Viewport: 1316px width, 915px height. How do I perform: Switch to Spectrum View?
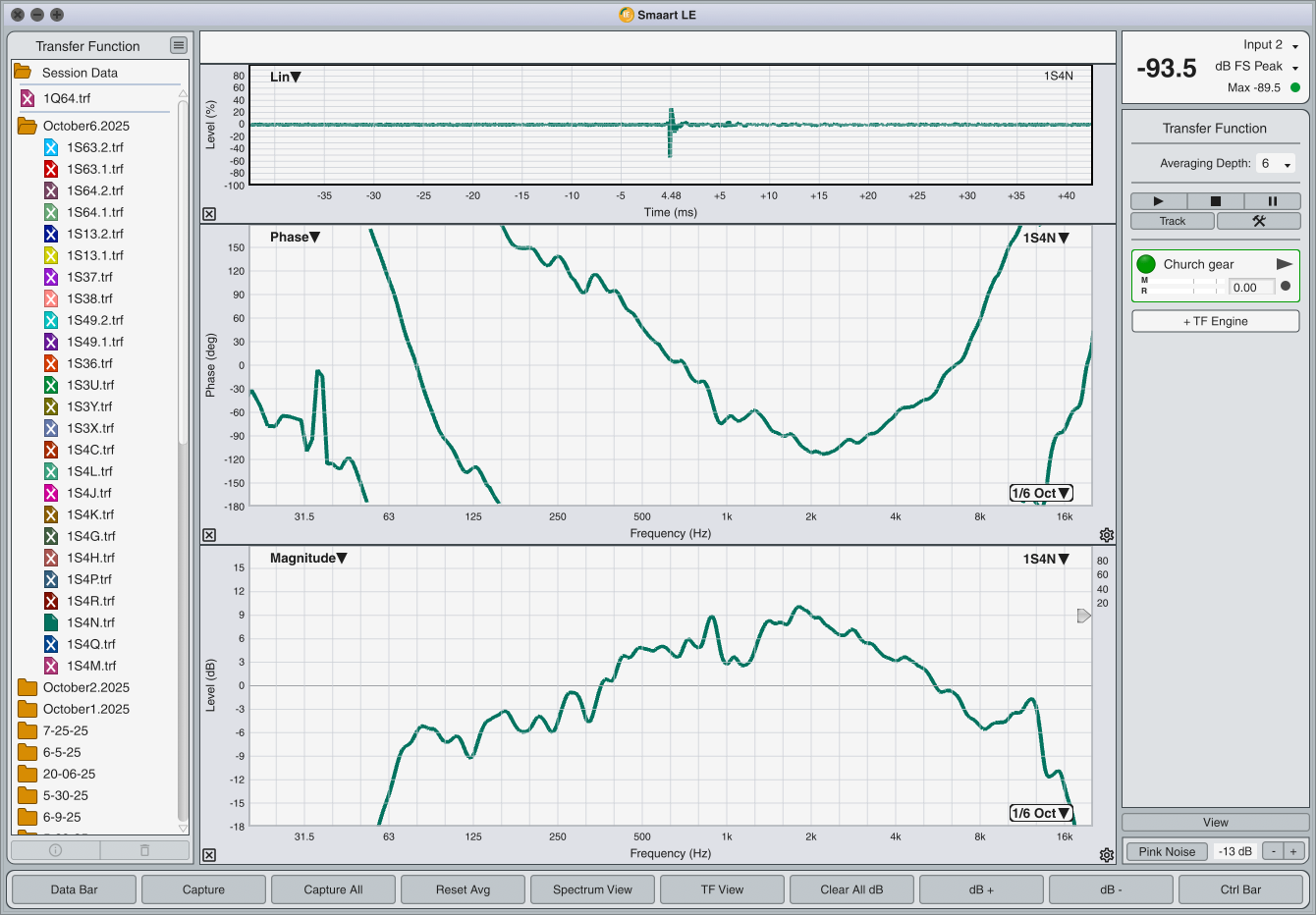tap(592, 889)
